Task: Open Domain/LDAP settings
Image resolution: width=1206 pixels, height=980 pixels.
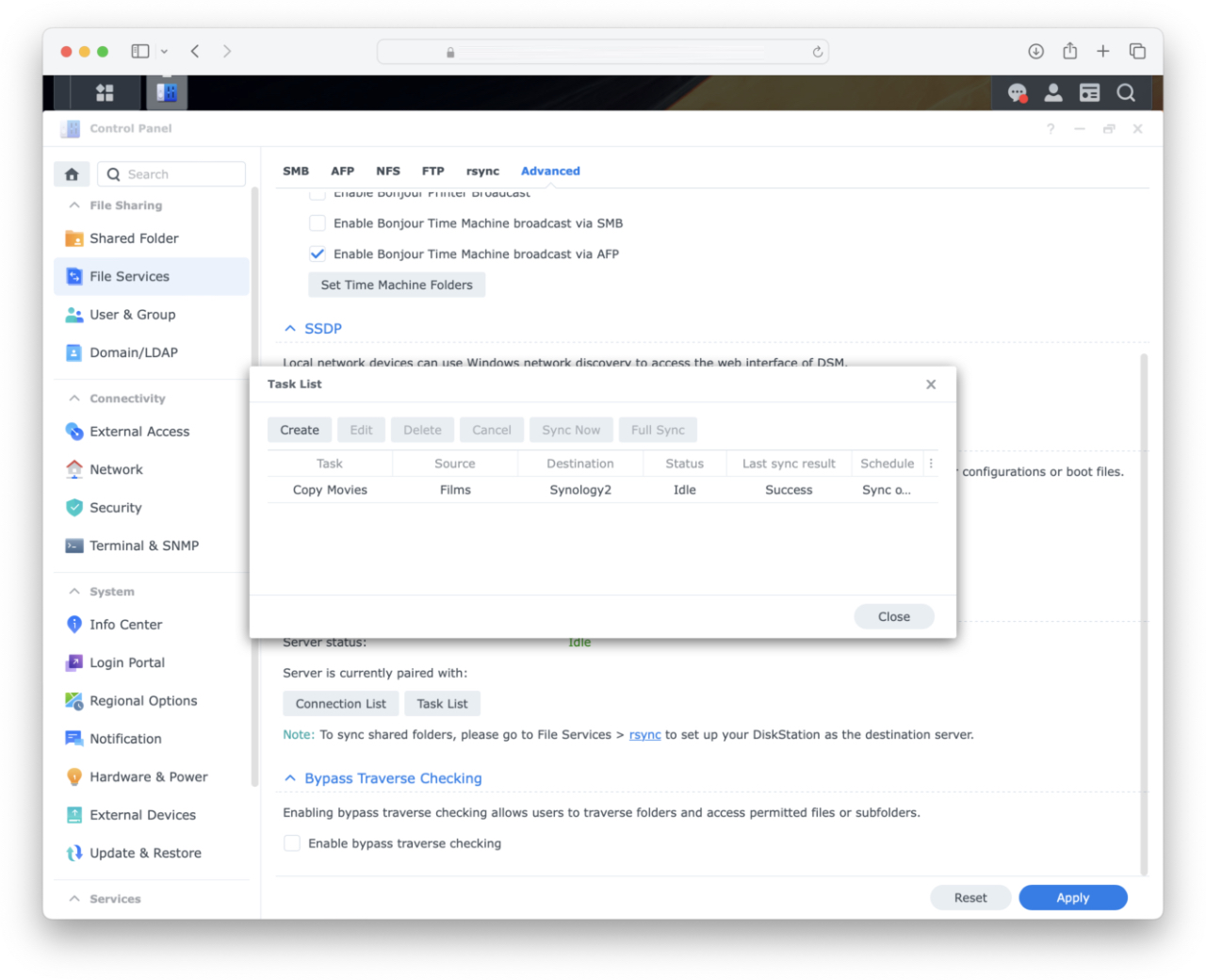Action: point(133,351)
